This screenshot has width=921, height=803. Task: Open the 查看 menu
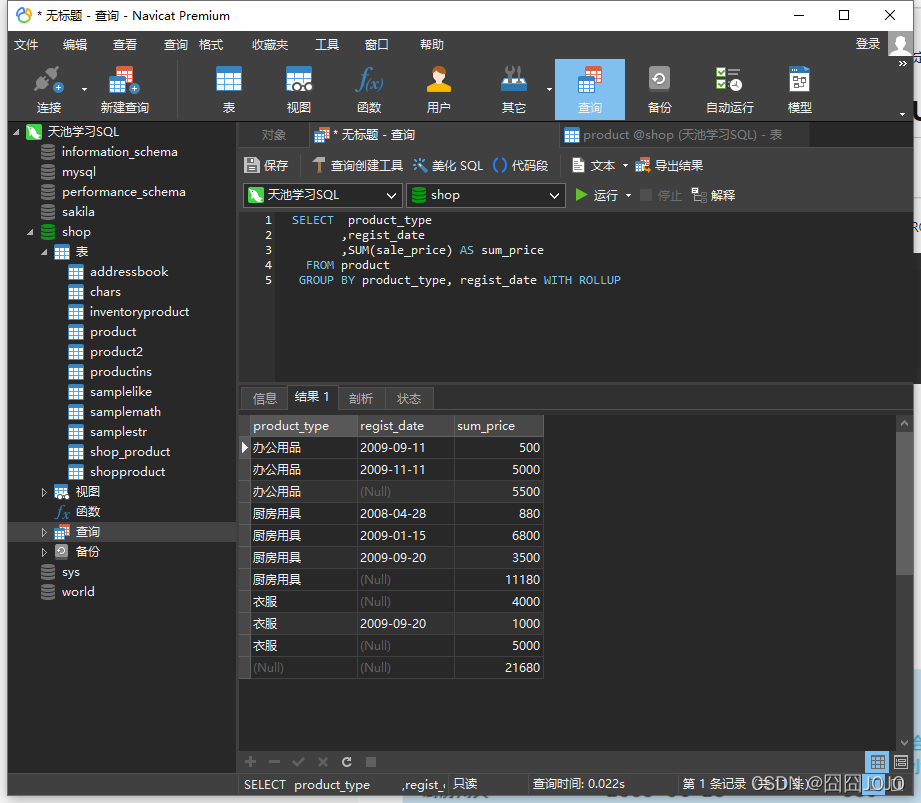125,45
